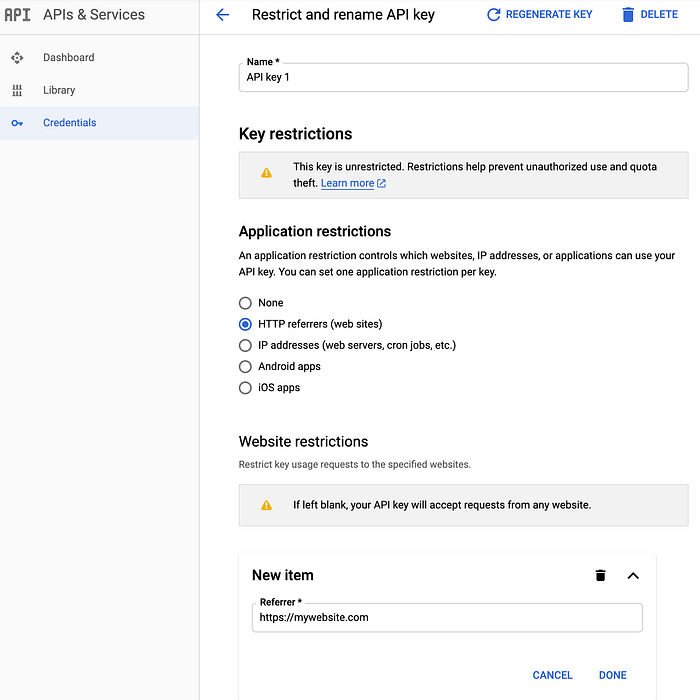Image resolution: width=700 pixels, height=700 pixels.
Task: Click the Delete trash icon in header
Action: coord(628,15)
